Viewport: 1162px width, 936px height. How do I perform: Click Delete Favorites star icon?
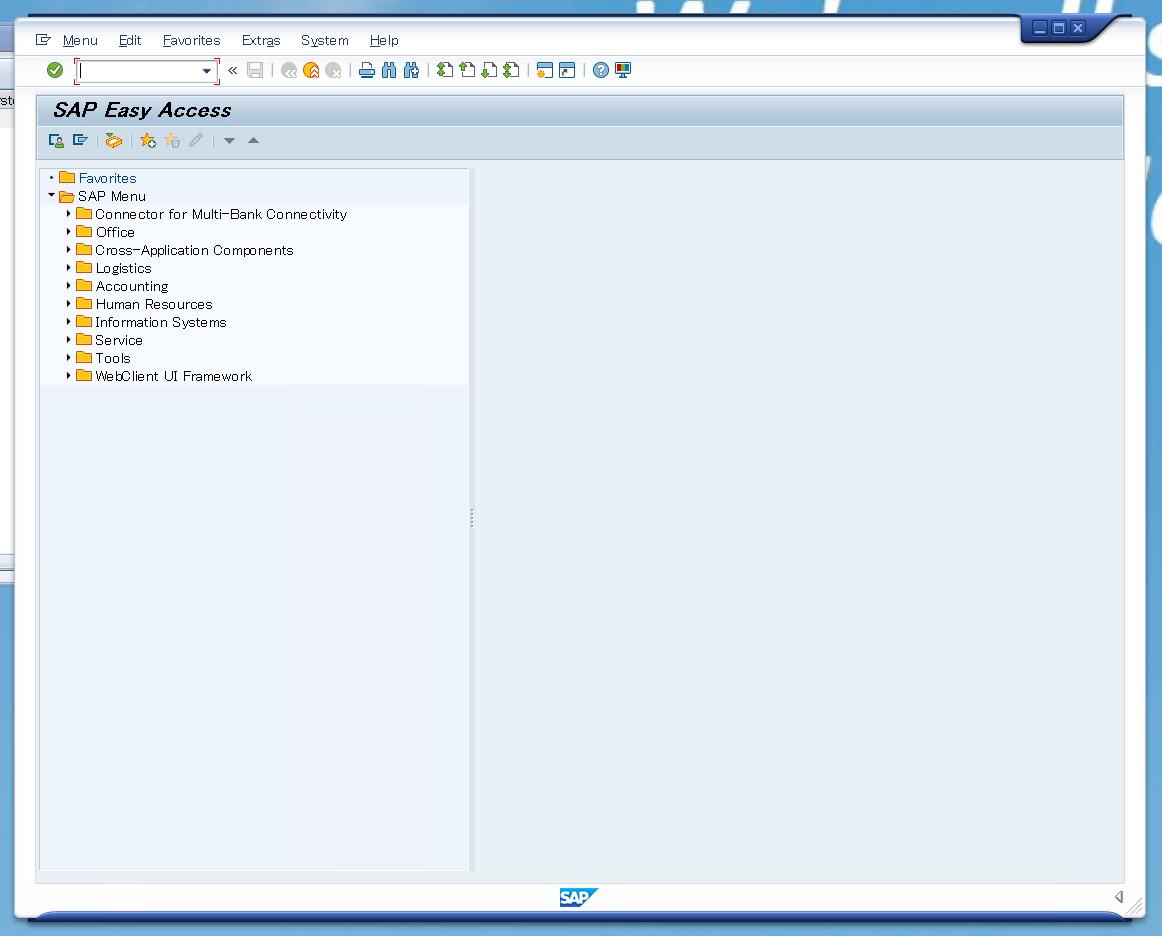click(x=172, y=141)
